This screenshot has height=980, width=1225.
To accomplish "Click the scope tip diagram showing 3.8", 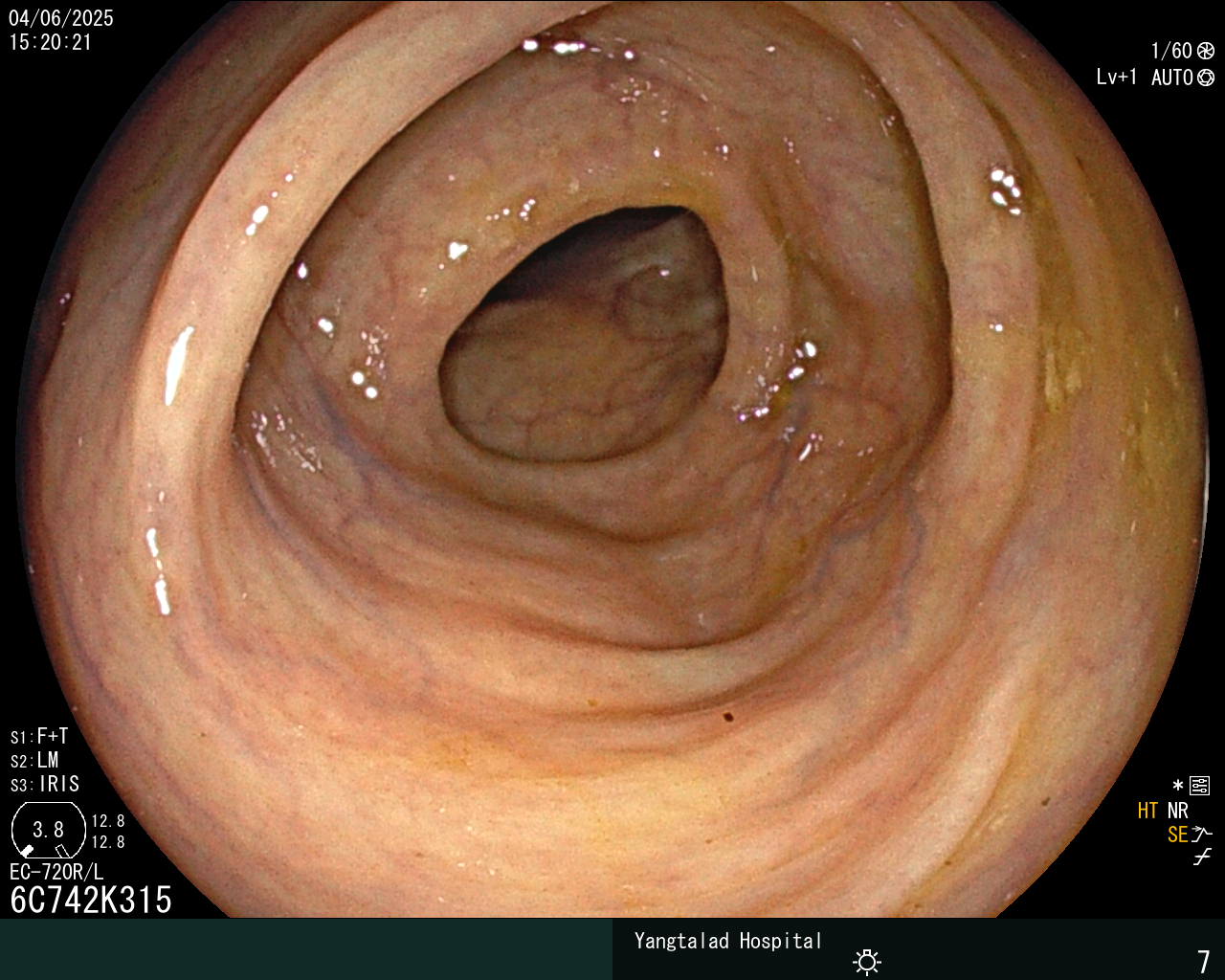I will tap(47, 830).
